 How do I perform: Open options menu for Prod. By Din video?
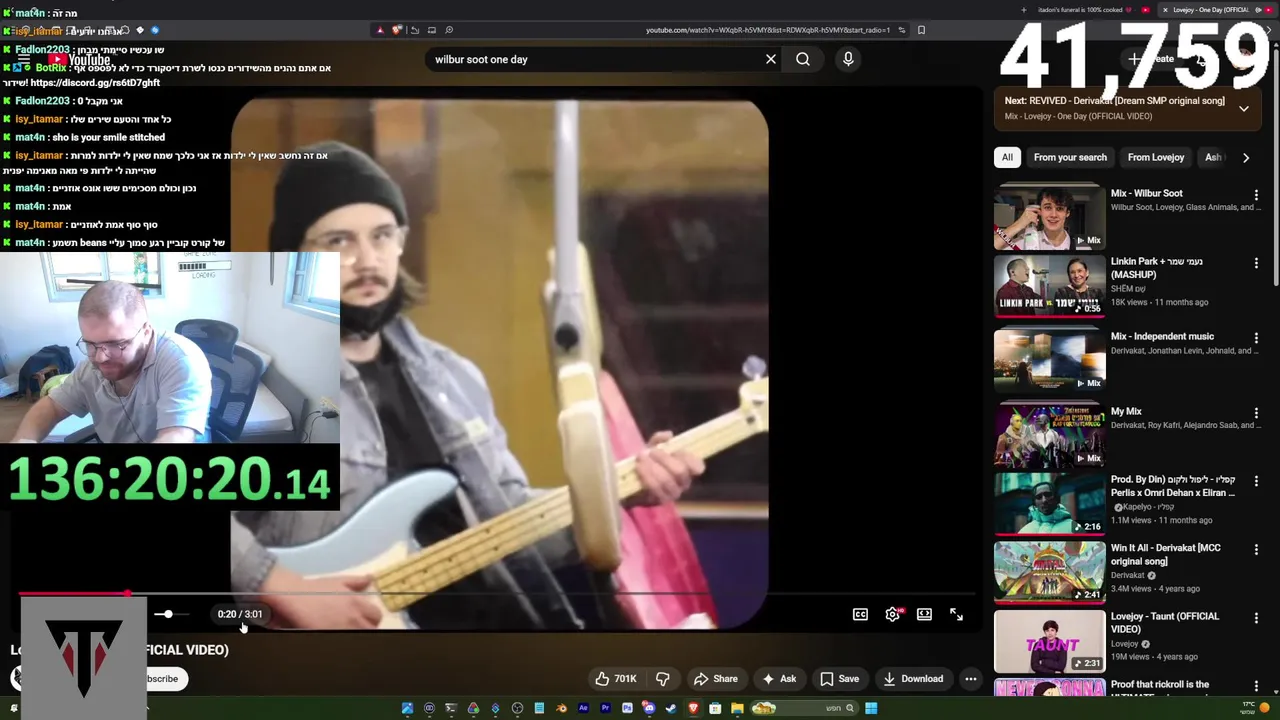[1256, 481]
